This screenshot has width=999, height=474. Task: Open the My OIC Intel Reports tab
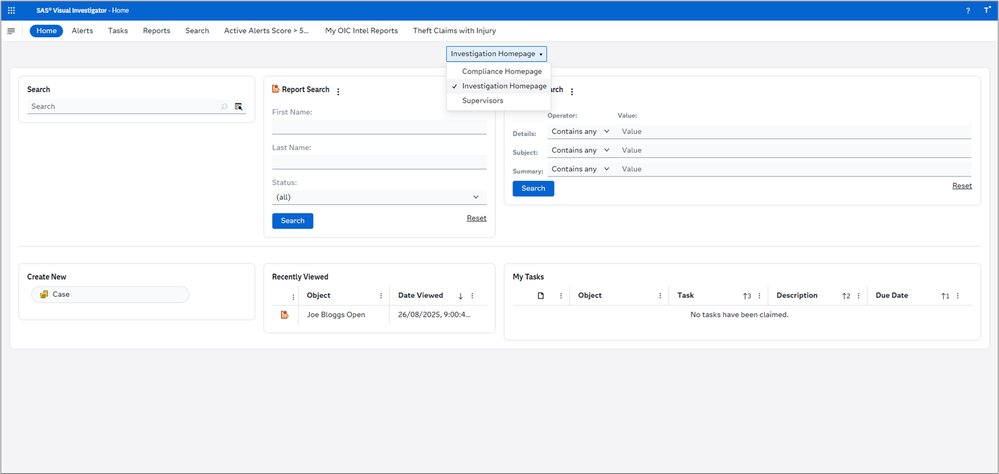tap(361, 31)
